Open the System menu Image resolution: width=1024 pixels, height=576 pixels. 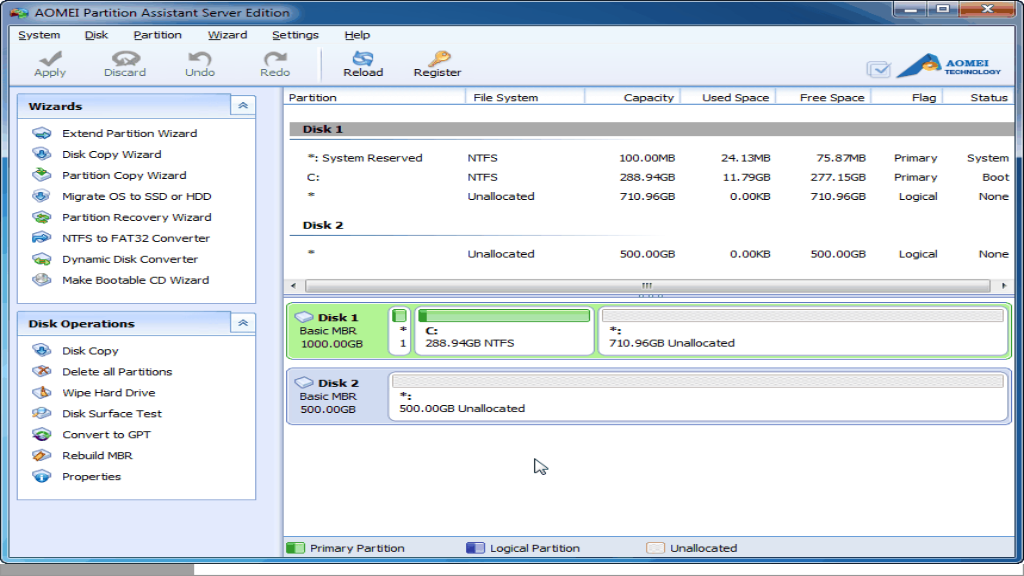39,35
